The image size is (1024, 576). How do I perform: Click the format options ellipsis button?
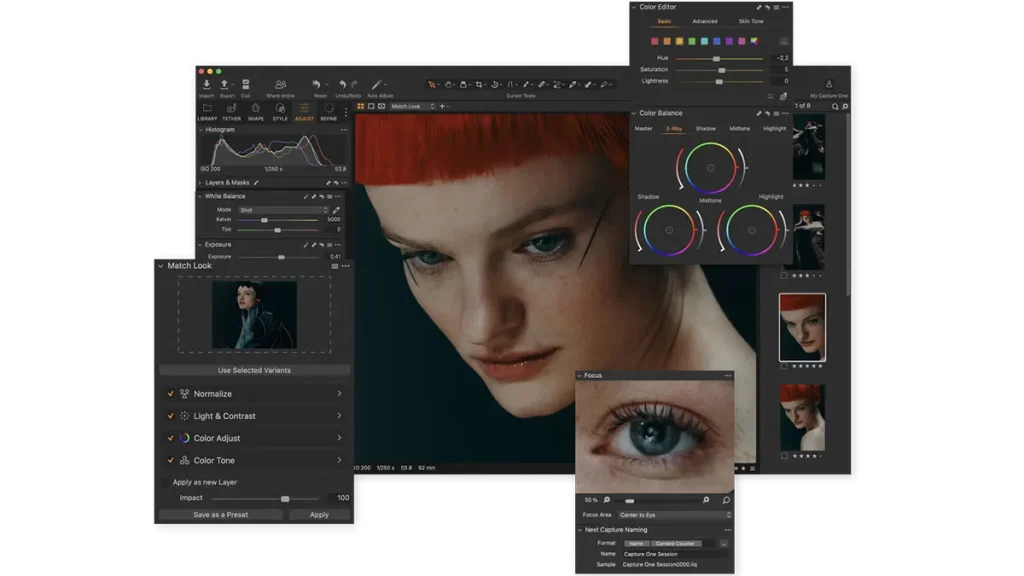724,543
